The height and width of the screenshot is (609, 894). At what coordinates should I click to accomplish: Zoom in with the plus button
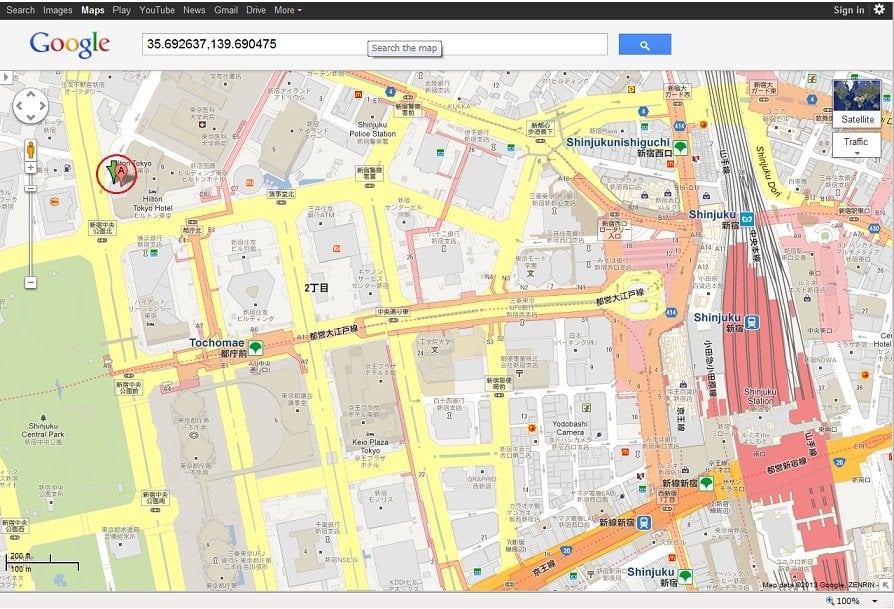pyautogui.click(x=30, y=168)
